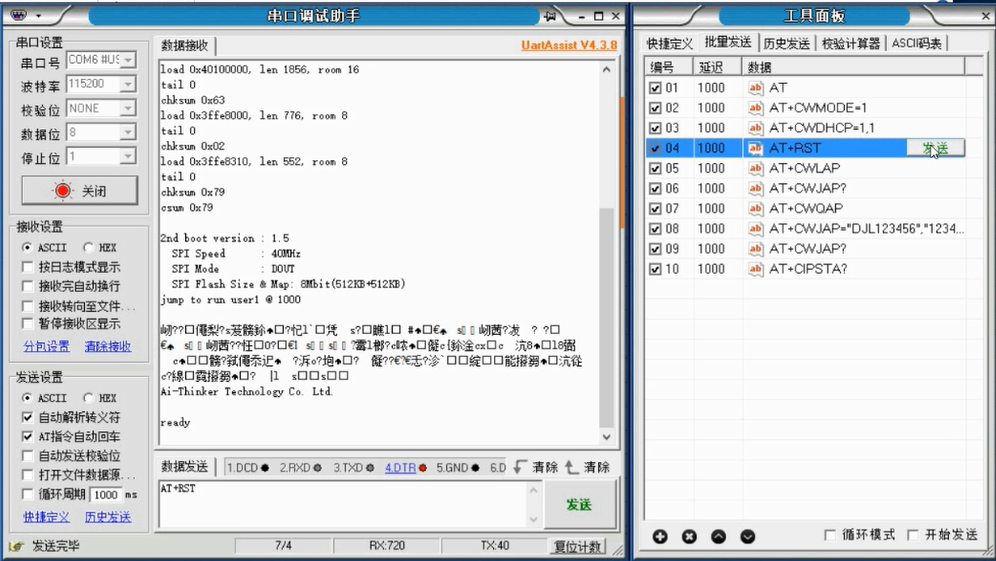Click the 'ab' icon in row 06
This screenshot has height=561, width=996.
tap(755, 188)
